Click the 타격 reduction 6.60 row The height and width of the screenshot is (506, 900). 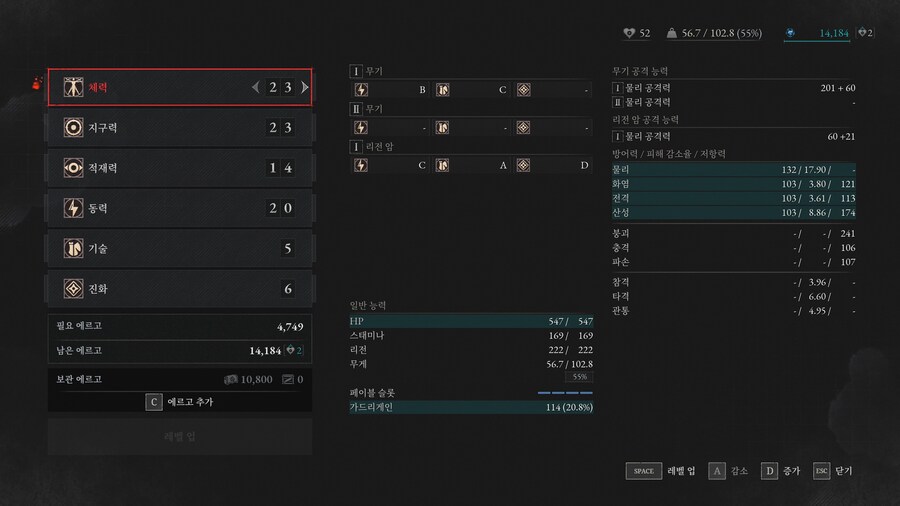(734, 297)
